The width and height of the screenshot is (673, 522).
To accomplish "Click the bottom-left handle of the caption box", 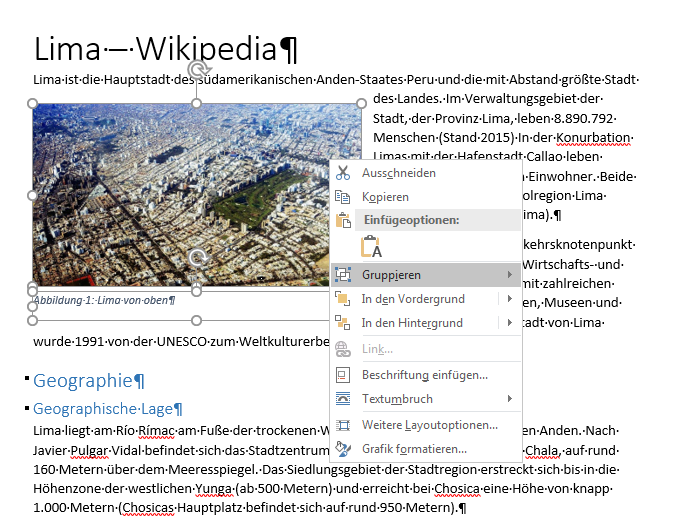I will click(x=33, y=320).
